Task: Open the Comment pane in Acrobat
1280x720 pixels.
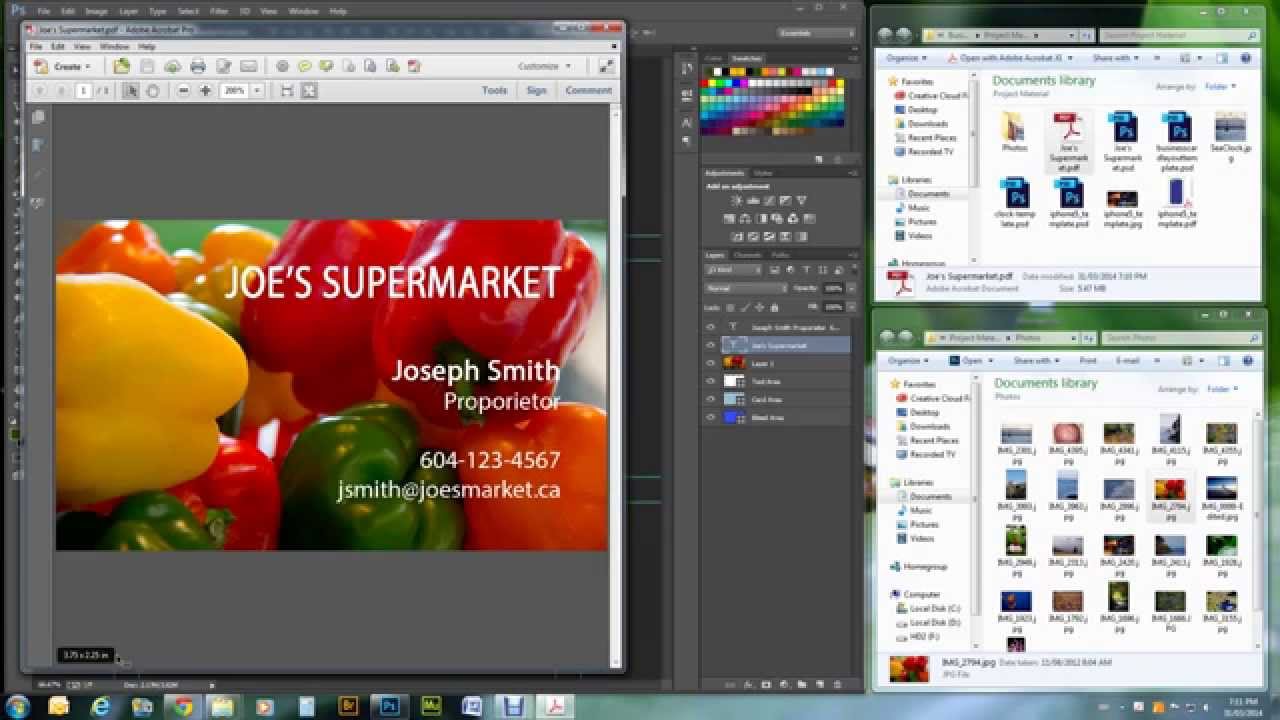Action: pos(588,90)
